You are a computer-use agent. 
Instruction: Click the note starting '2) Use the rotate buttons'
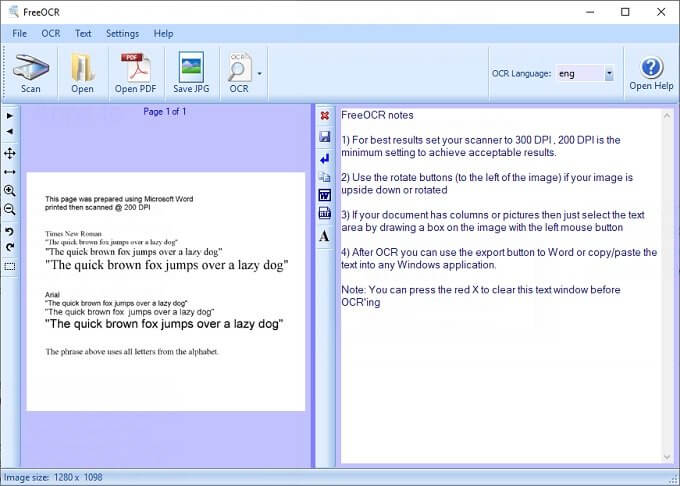coord(487,183)
